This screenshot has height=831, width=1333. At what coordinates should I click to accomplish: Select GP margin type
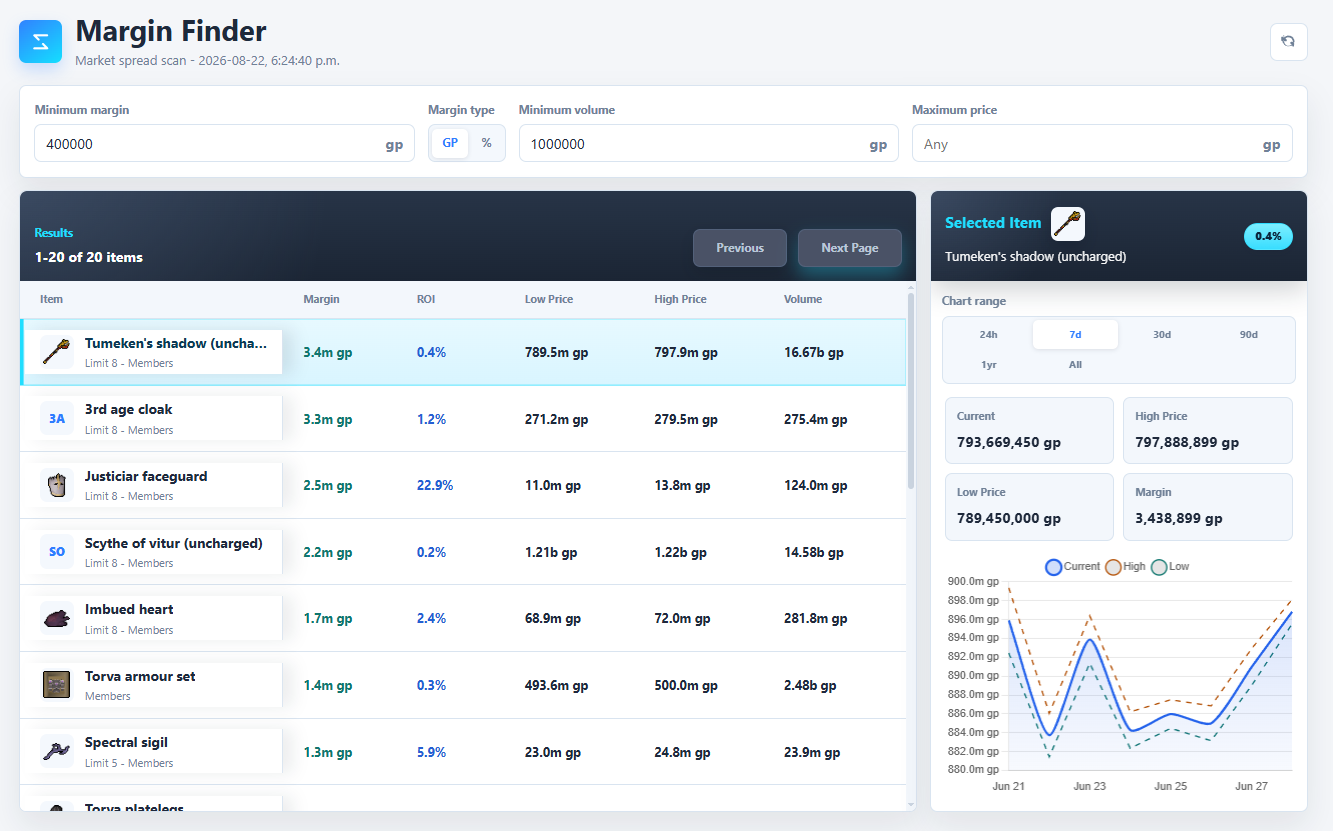click(450, 143)
